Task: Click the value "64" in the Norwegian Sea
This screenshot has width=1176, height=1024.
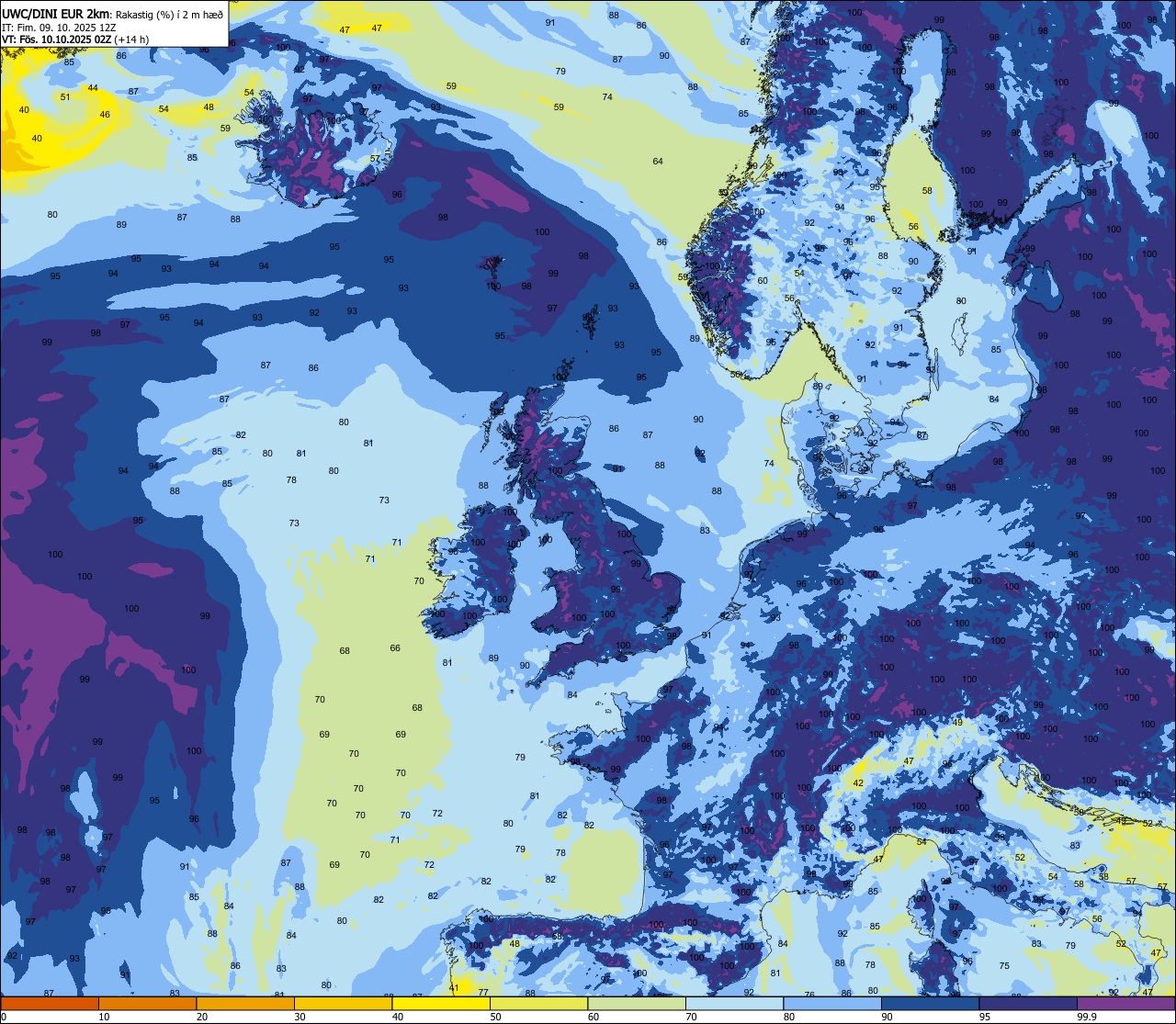Action: click(658, 162)
